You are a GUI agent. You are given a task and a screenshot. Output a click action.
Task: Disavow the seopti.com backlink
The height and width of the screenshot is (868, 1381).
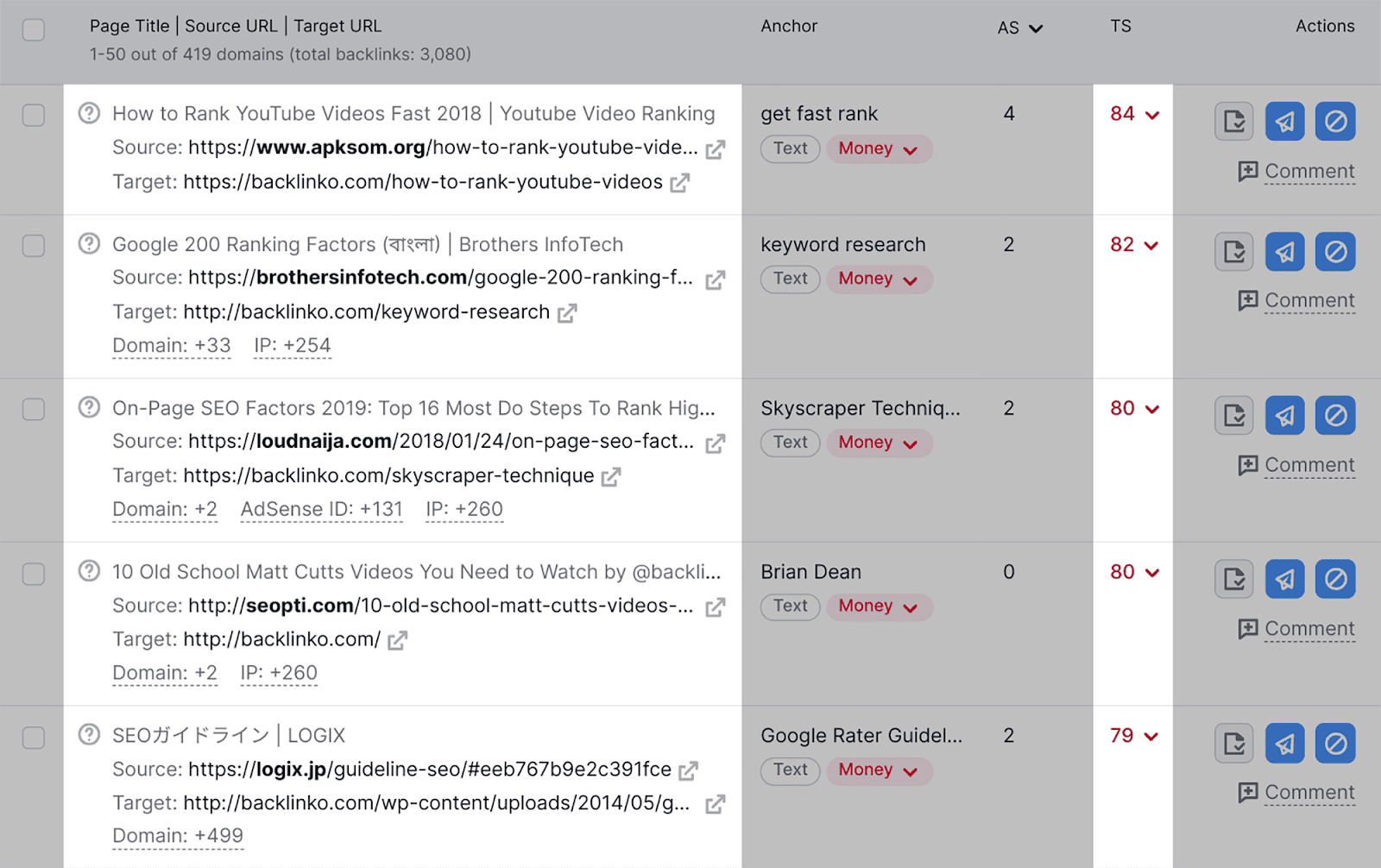coord(1334,579)
